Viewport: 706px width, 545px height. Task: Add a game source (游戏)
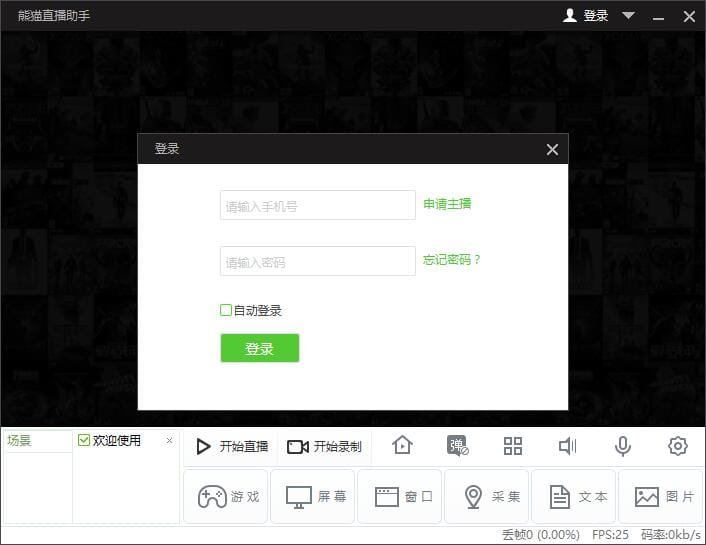[226, 496]
